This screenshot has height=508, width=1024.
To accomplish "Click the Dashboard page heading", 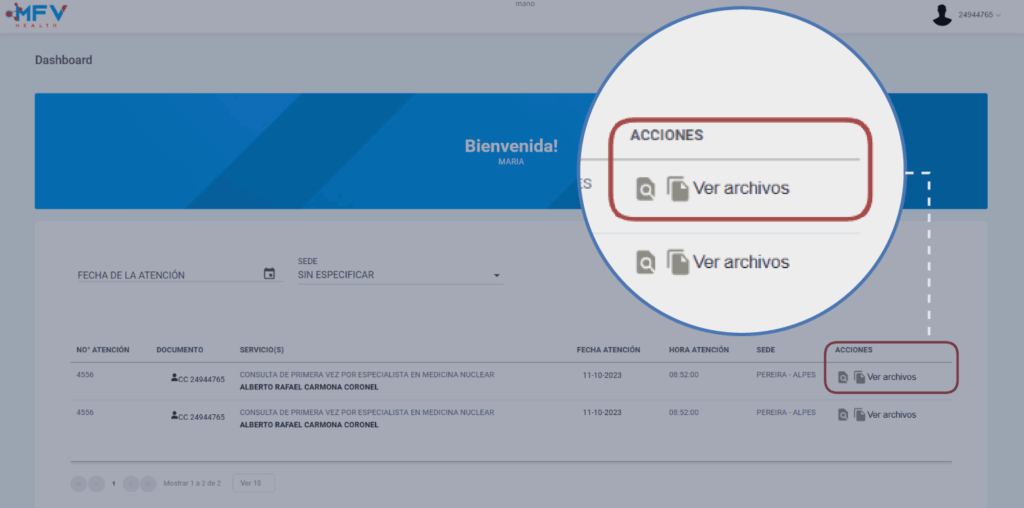I will coord(63,60).
